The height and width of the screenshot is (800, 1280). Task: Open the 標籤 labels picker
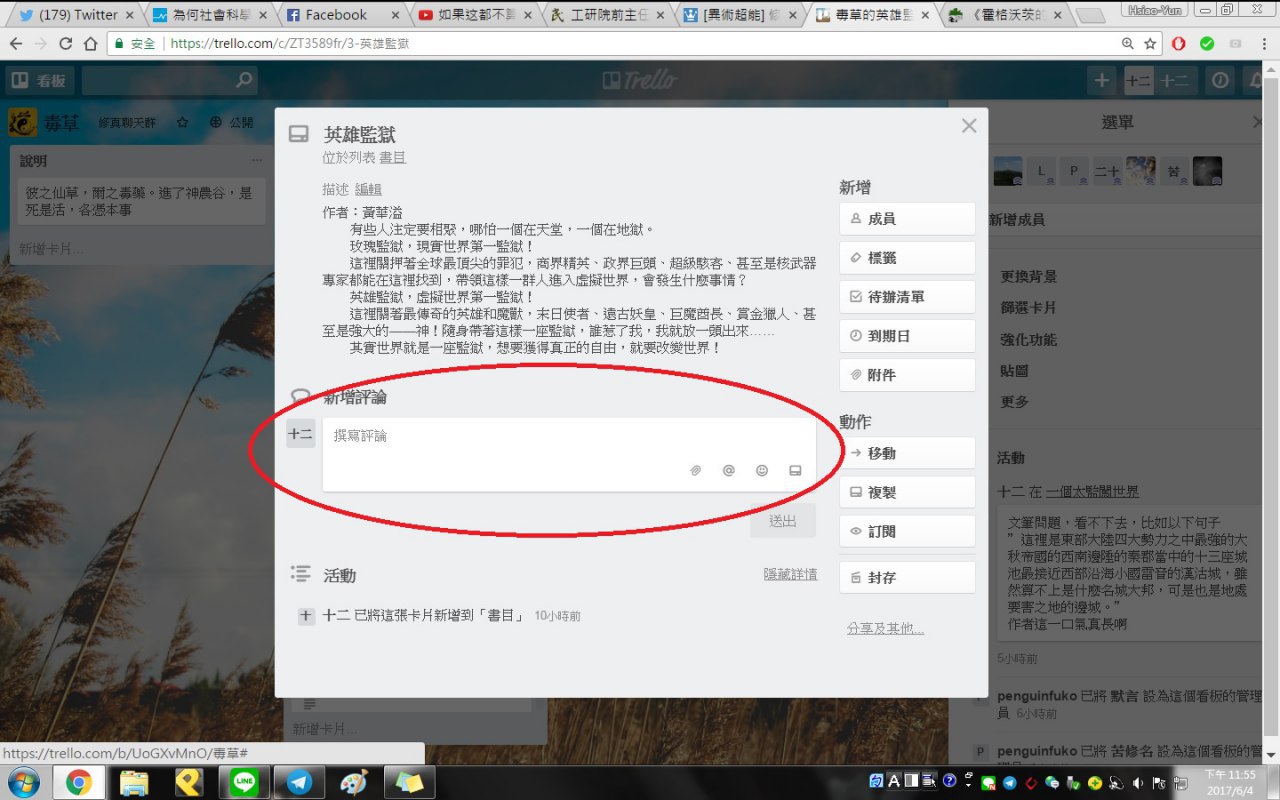(x=907, y=258)
